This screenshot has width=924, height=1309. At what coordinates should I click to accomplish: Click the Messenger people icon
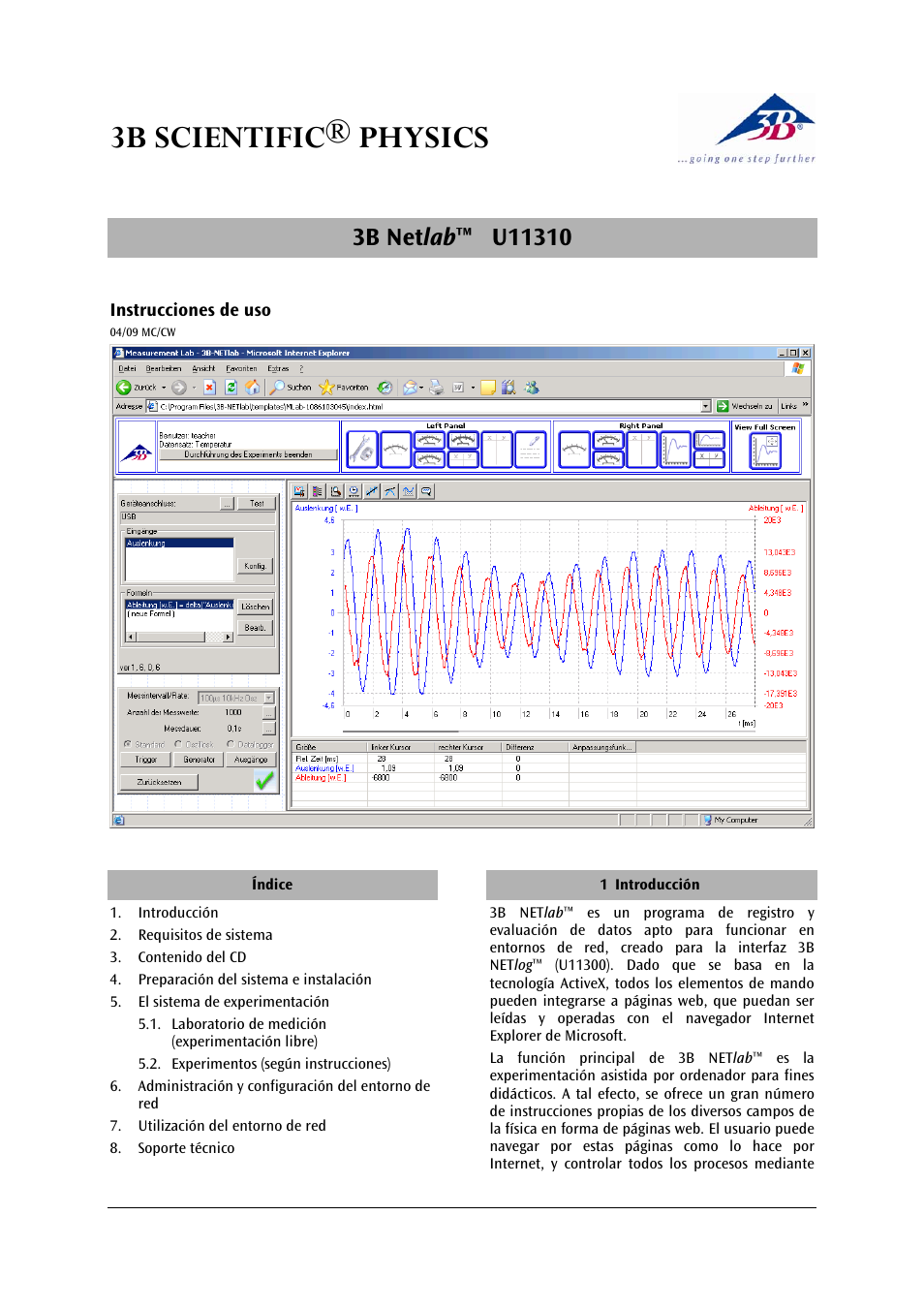[x=532, y=388]
